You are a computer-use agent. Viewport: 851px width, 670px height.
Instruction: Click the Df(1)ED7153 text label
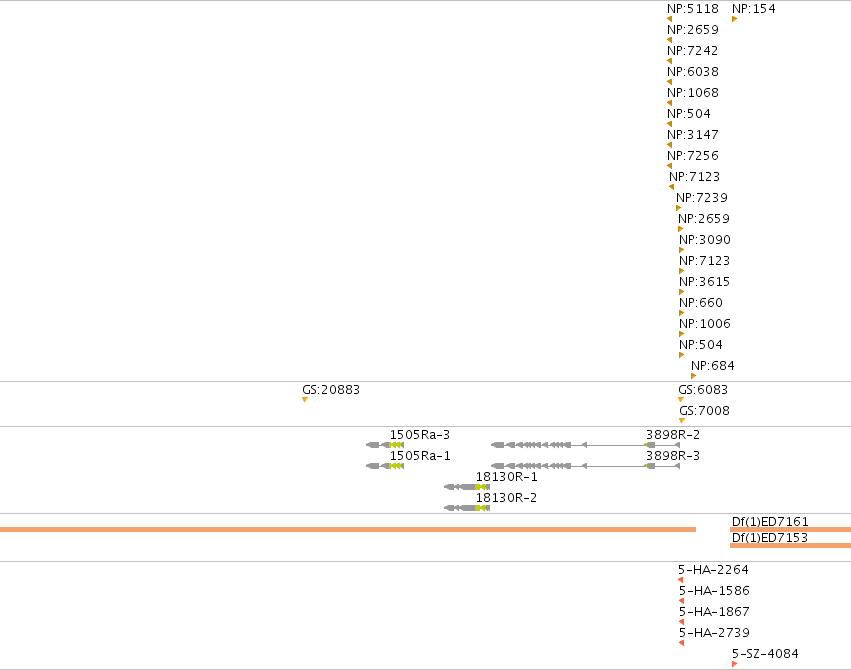click(770, 538)
